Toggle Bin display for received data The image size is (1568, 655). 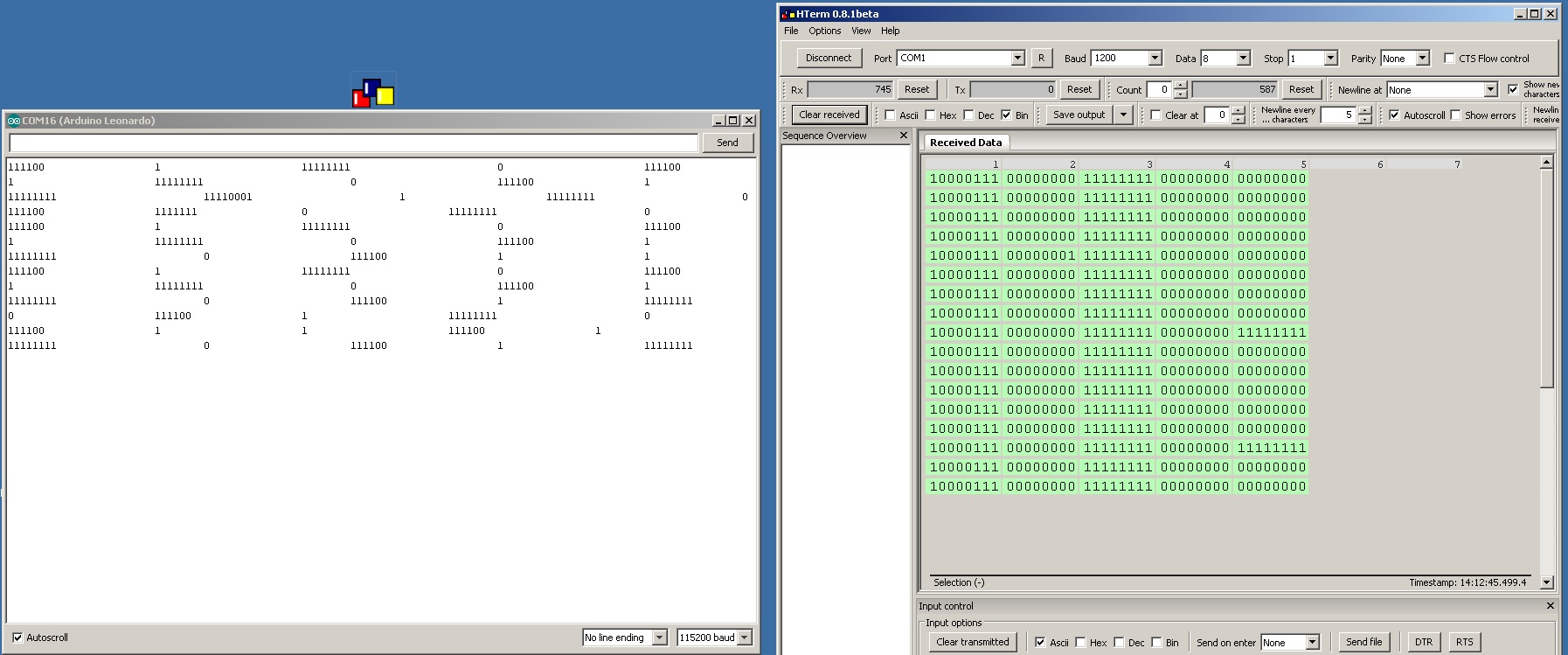[1006, 115]
